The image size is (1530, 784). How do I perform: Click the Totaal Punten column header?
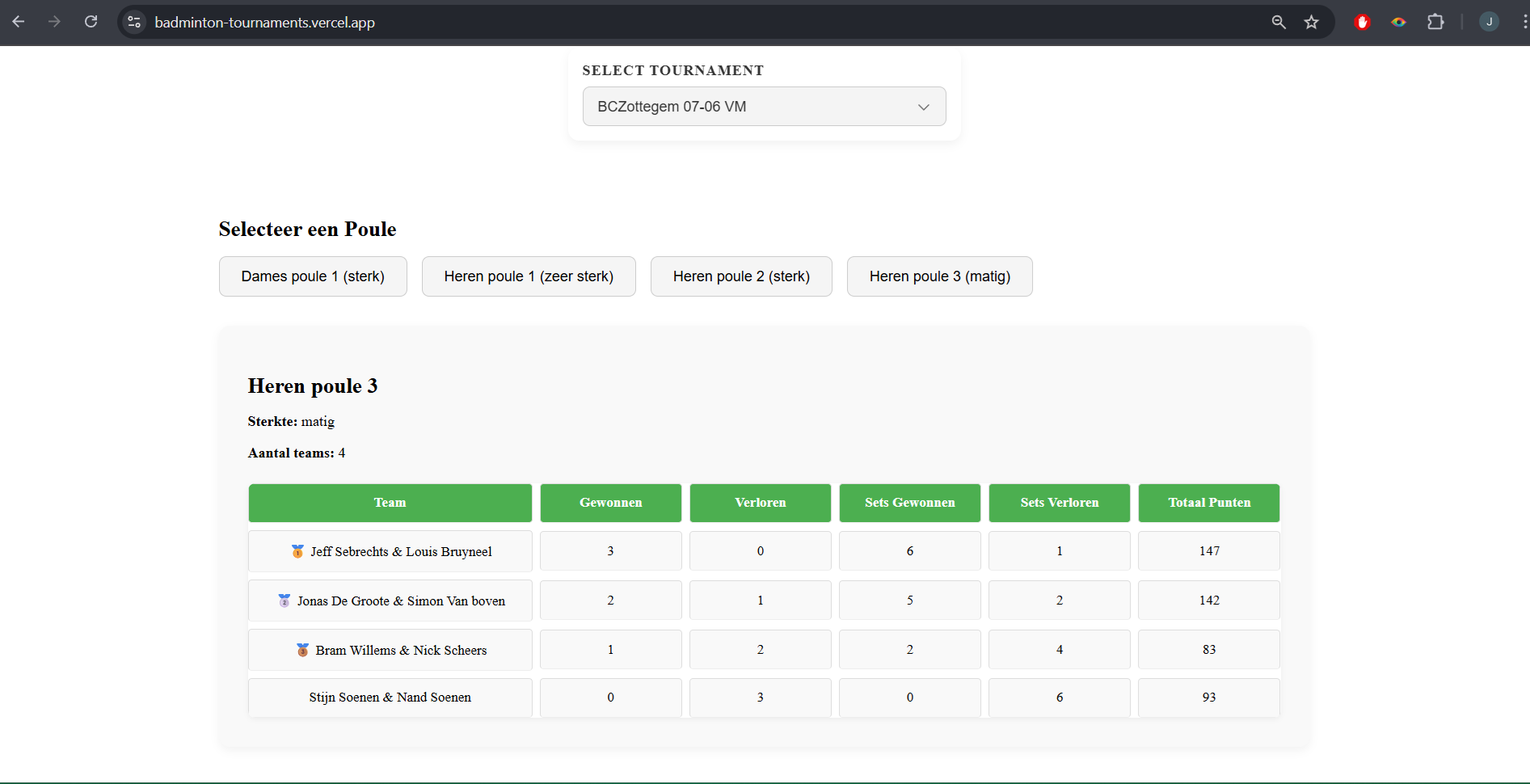(x=1209, y=503)
